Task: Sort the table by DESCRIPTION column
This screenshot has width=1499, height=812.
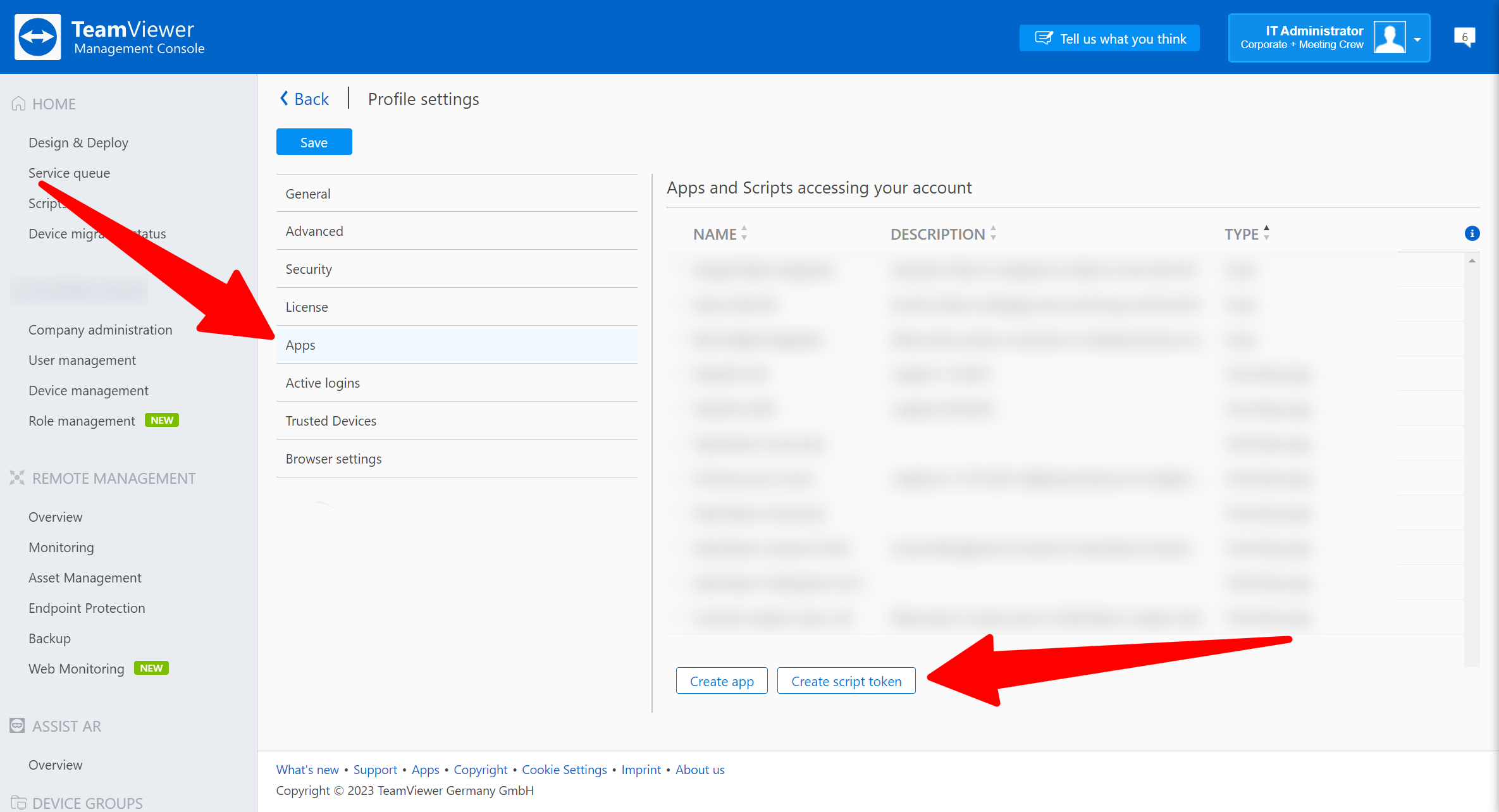Action: (x=944, y=234)
